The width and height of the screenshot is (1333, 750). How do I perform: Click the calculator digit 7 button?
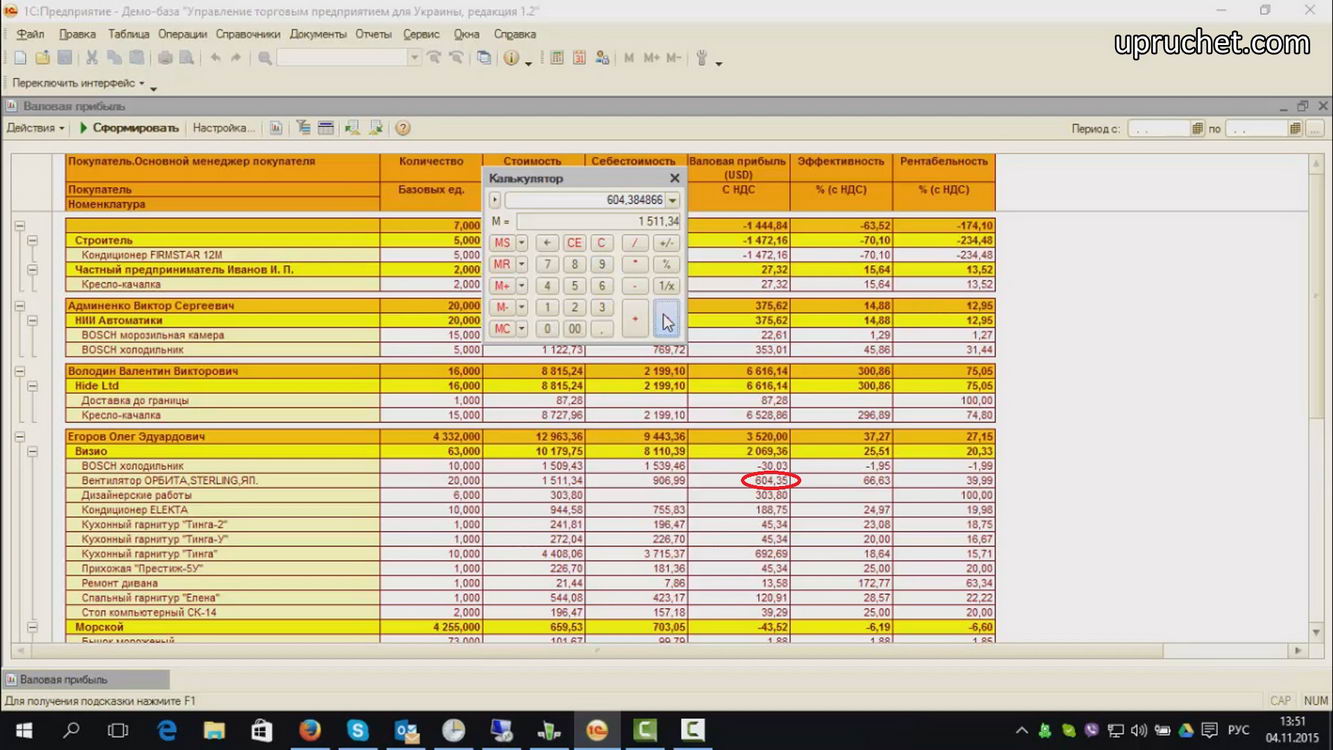tap(547, 265)
